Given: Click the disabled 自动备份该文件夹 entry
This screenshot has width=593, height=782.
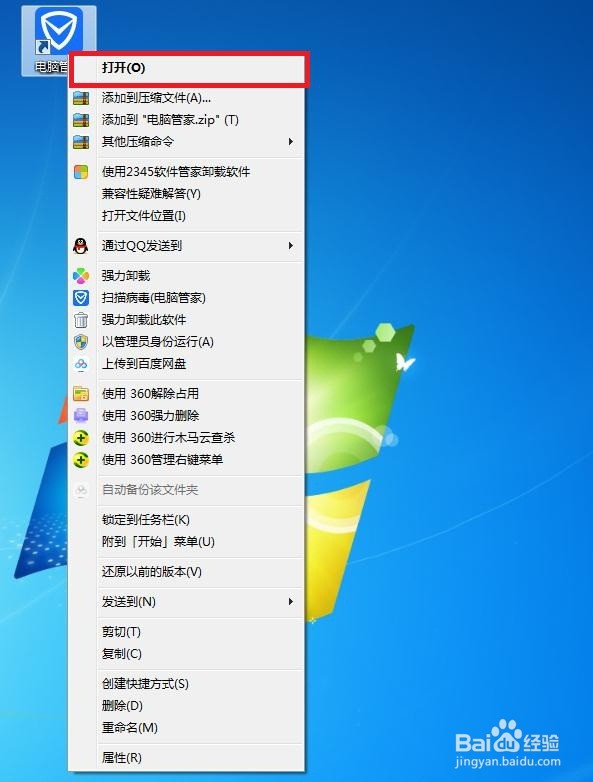Looking at the screenshot, I should click(187, 490).
